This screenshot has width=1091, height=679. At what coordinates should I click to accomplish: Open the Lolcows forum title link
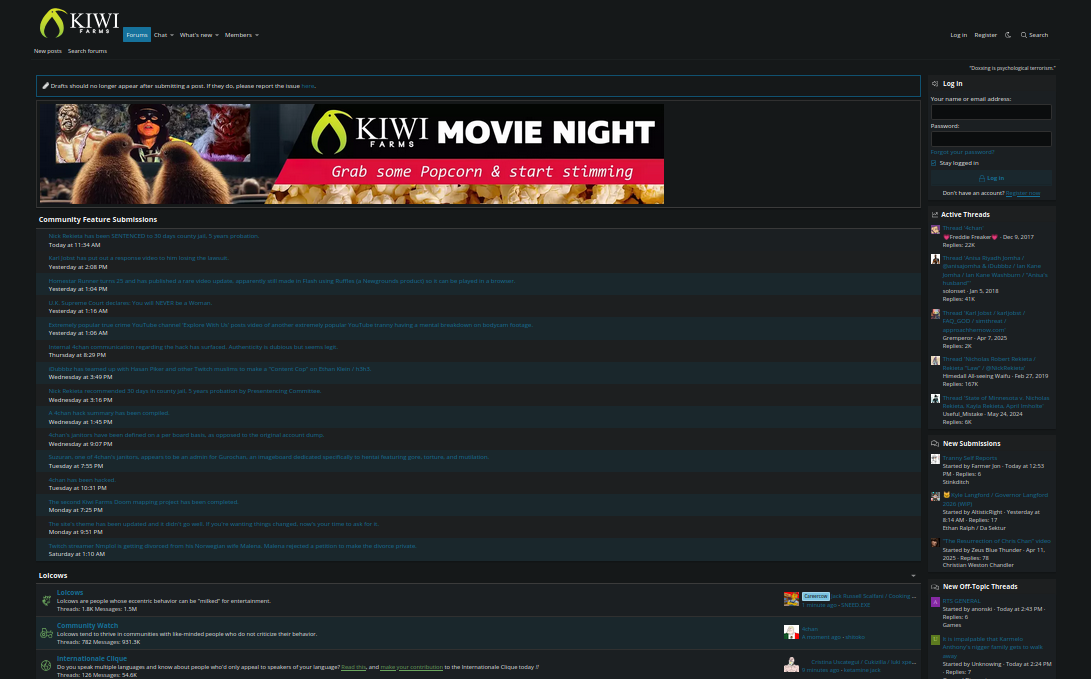pos(70,592)
